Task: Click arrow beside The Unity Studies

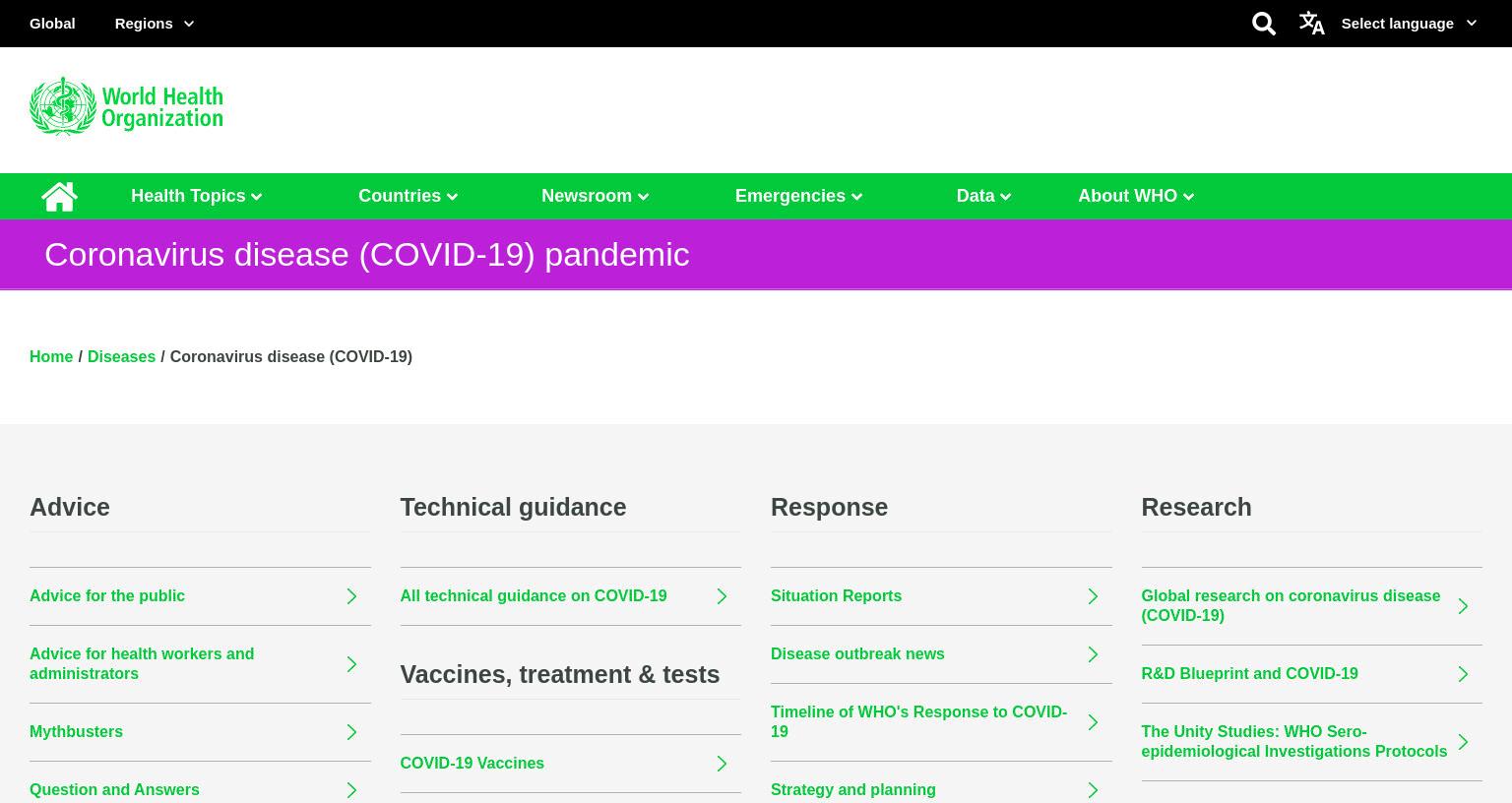Action: [x=1463, y=742]
